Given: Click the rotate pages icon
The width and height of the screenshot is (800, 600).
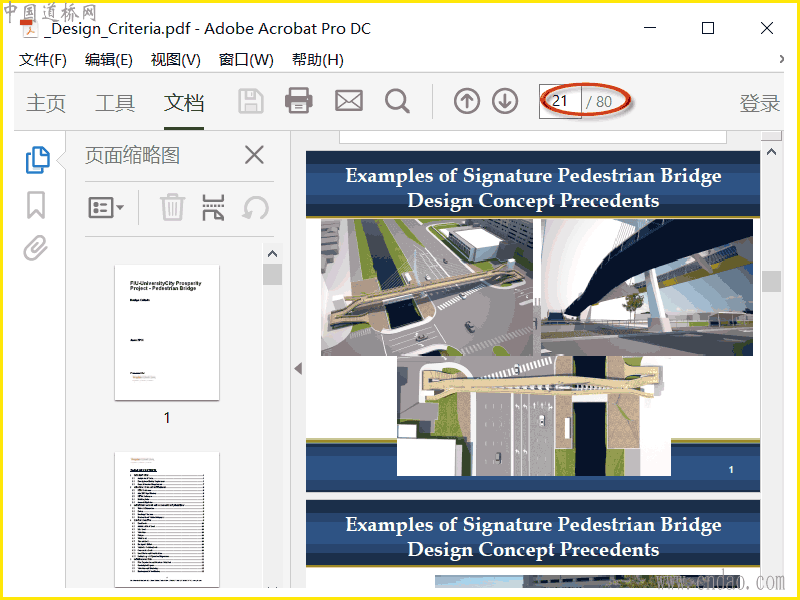Looking at the screenshot, I should point(255,208).
